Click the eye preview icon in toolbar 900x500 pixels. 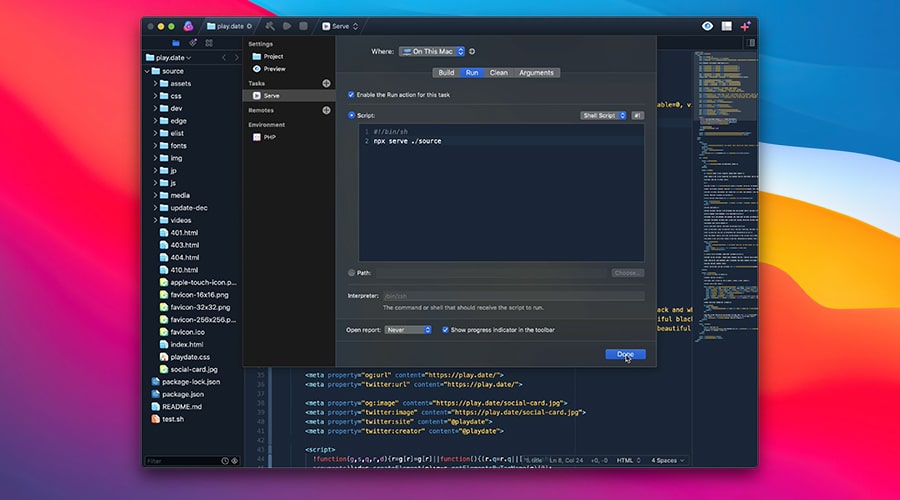point(707,26)
